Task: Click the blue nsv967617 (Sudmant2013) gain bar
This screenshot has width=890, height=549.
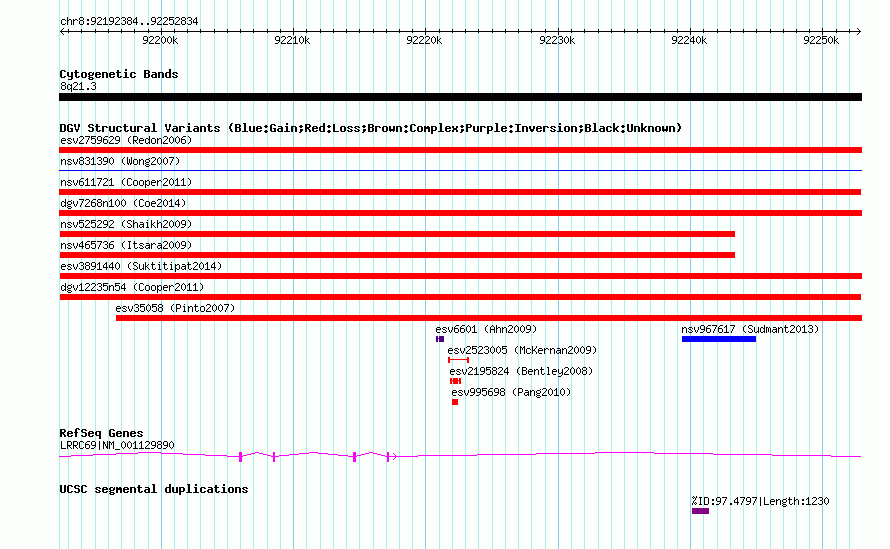Action: coord(719,339)
